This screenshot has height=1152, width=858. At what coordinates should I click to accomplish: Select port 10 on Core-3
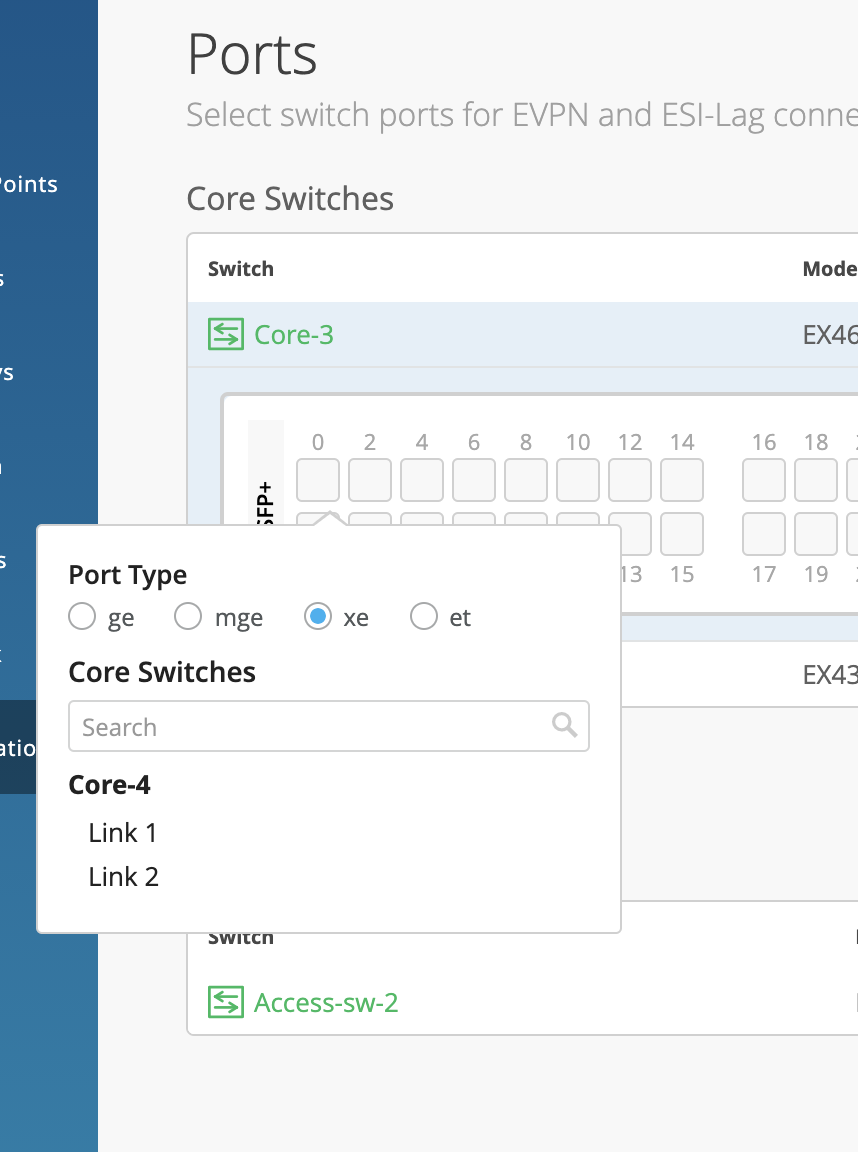(578, 480)
